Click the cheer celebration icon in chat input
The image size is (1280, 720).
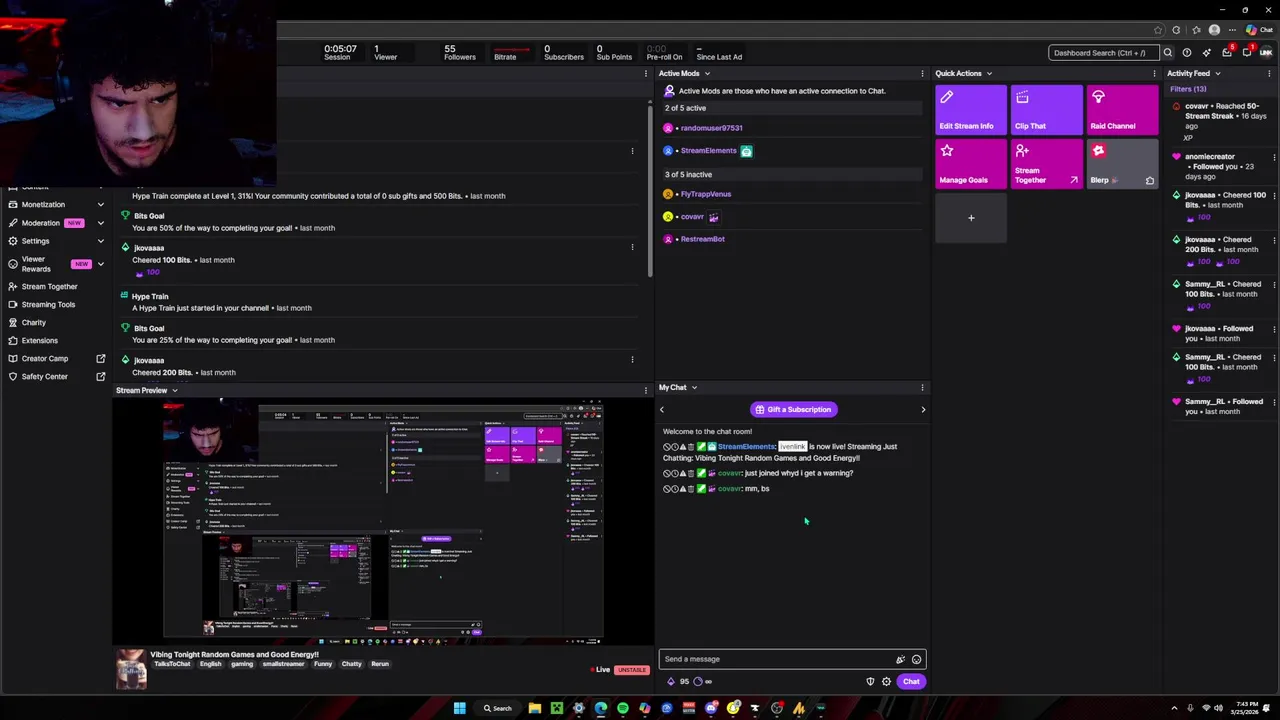tap(900, 659)
